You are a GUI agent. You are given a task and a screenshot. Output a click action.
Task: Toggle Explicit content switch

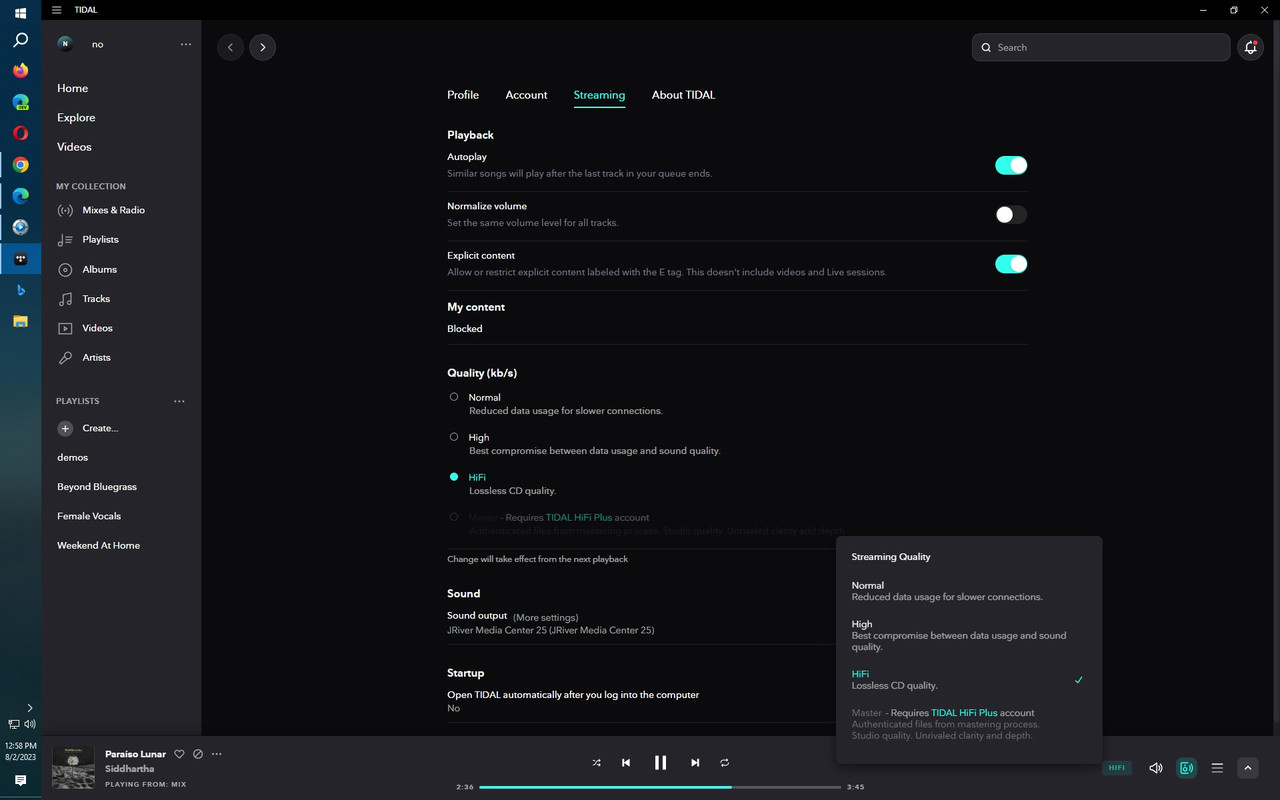1011,264
